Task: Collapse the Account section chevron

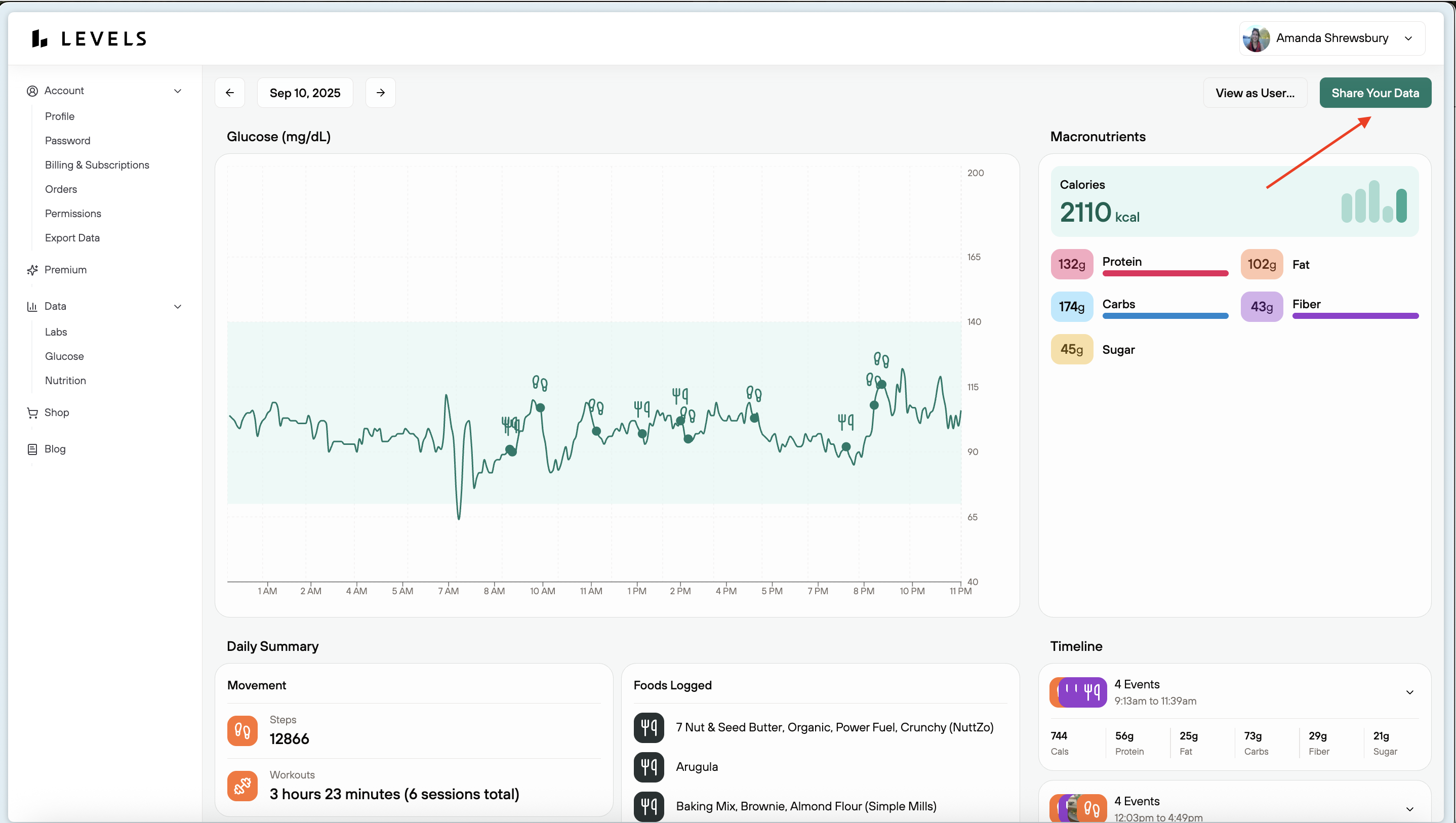Action: tap(178, 91)
